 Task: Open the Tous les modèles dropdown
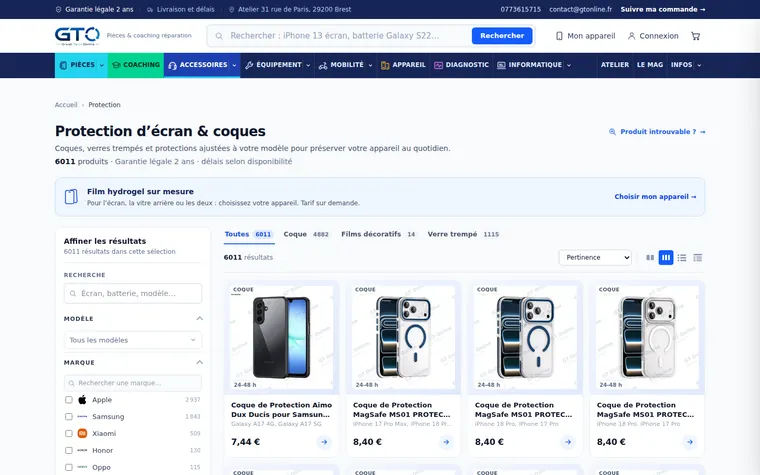(x=133, y=340)
